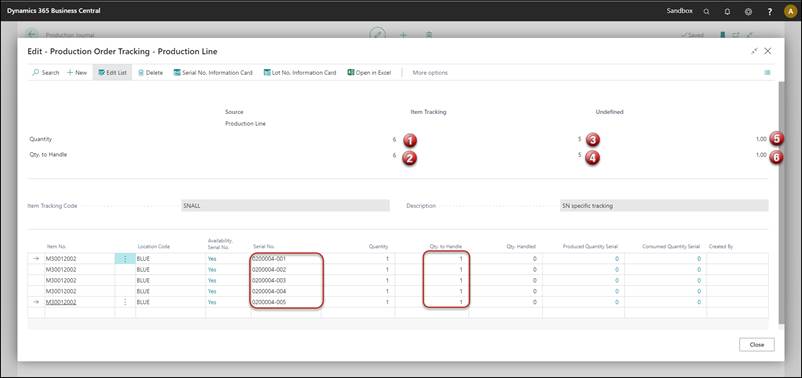The image size is (802, 378).
Task: Go back arrow in Production Journal page
Action: tap(32, 35)
